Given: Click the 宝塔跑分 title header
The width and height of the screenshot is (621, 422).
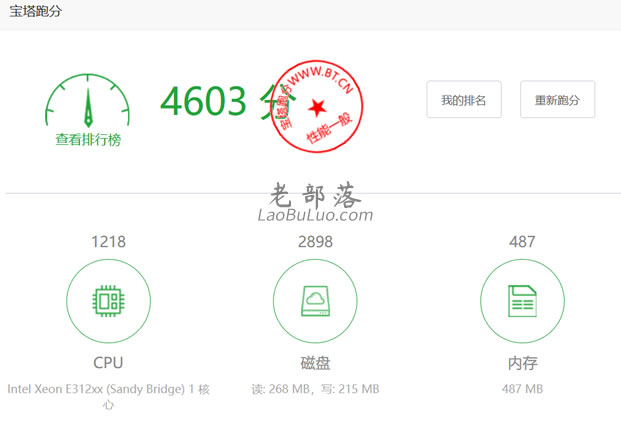Looking at the screenshot, I should [36, 11].
